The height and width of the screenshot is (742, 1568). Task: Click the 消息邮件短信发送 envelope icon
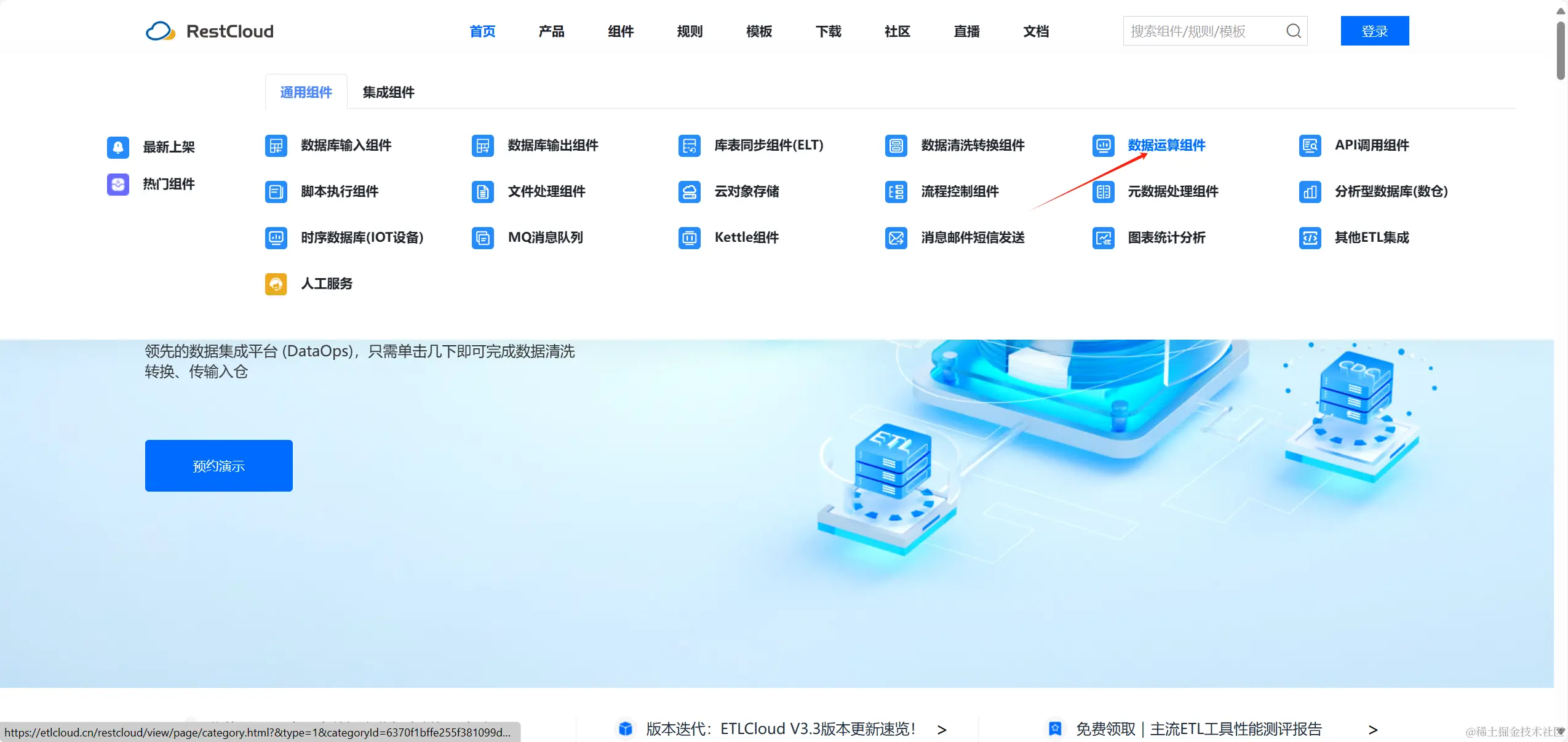point(896,238)
